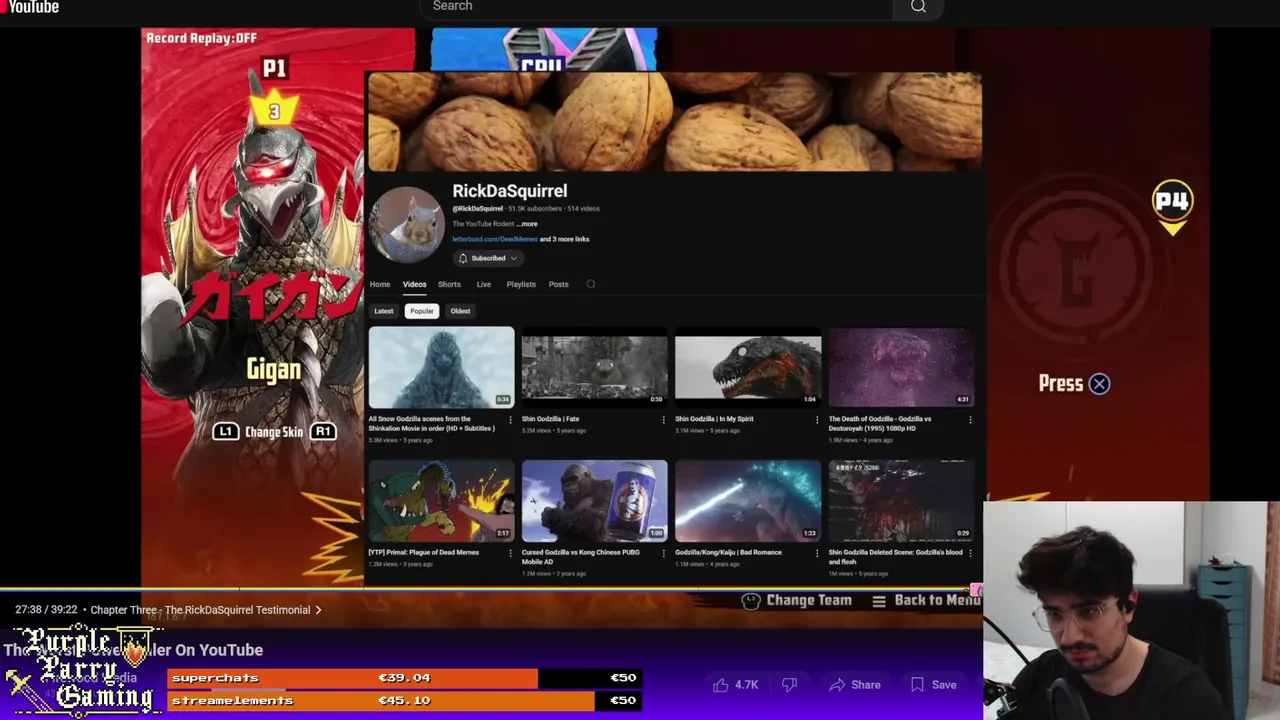The height and width of the screenshot is (720, 1280).
Task: Sort videos by Oldest
Action: point(460,311)
